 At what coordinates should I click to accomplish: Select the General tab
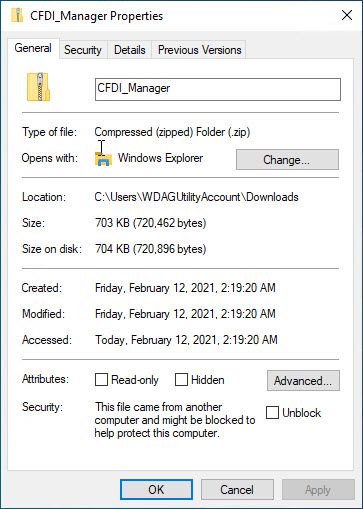tap(33, 48)
